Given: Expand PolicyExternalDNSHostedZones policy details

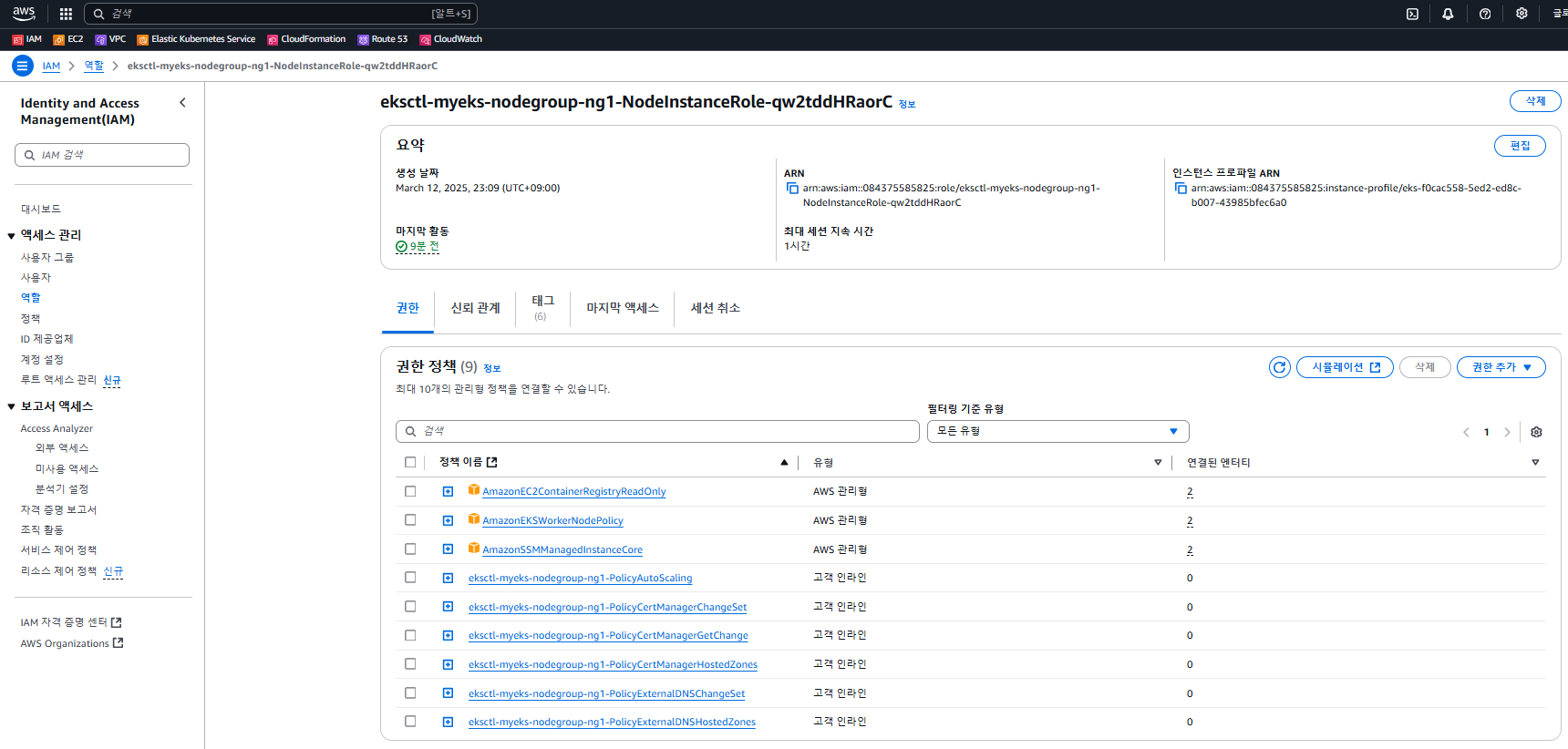Looking at the screenshot, I should pos(448,722).
